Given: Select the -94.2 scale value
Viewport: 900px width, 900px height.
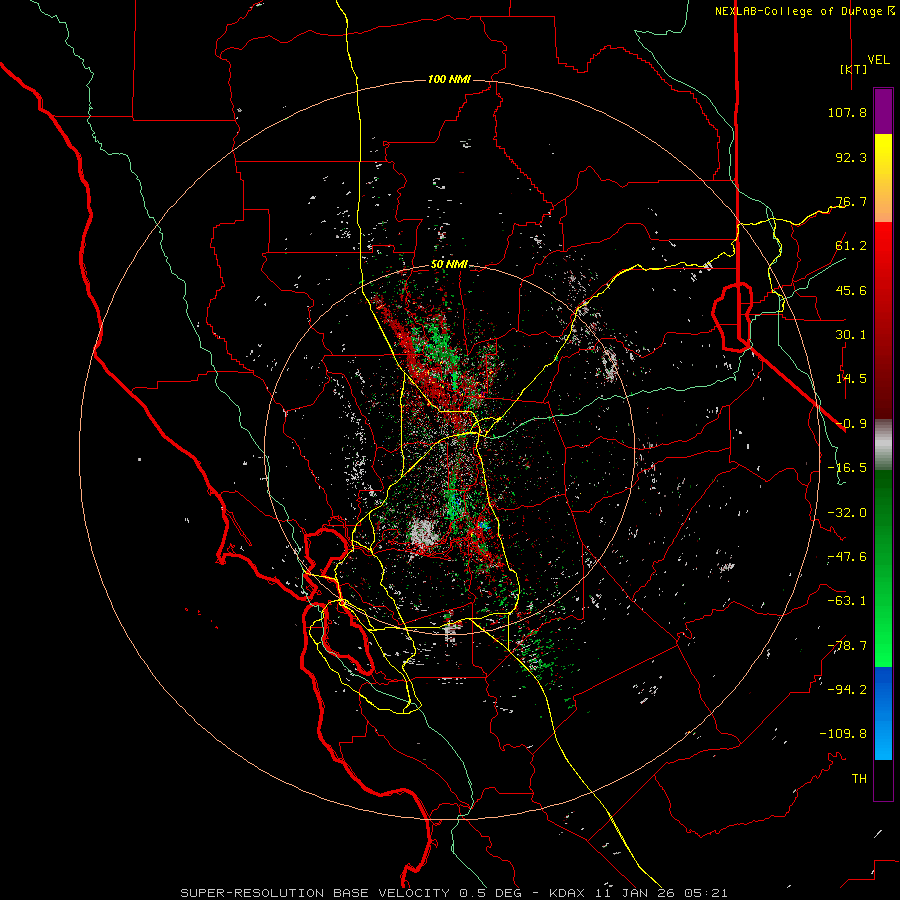Looking at the screenshot, I should tap(847, 690).
